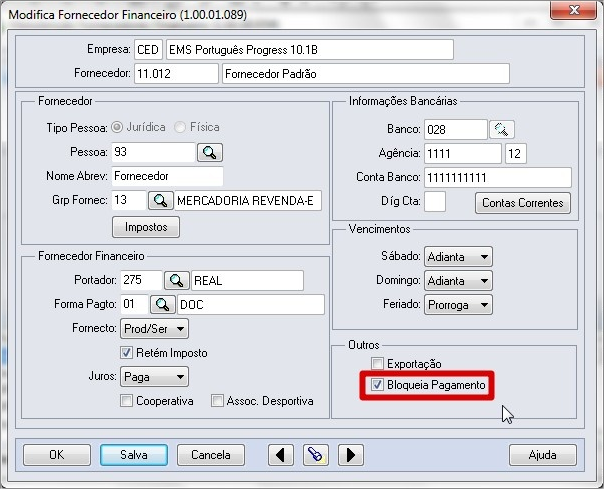This screenshot has height=489, width=604.
Task: Close the Modifica Fornecedor Financeiro window
Action: tap(574, 10)
